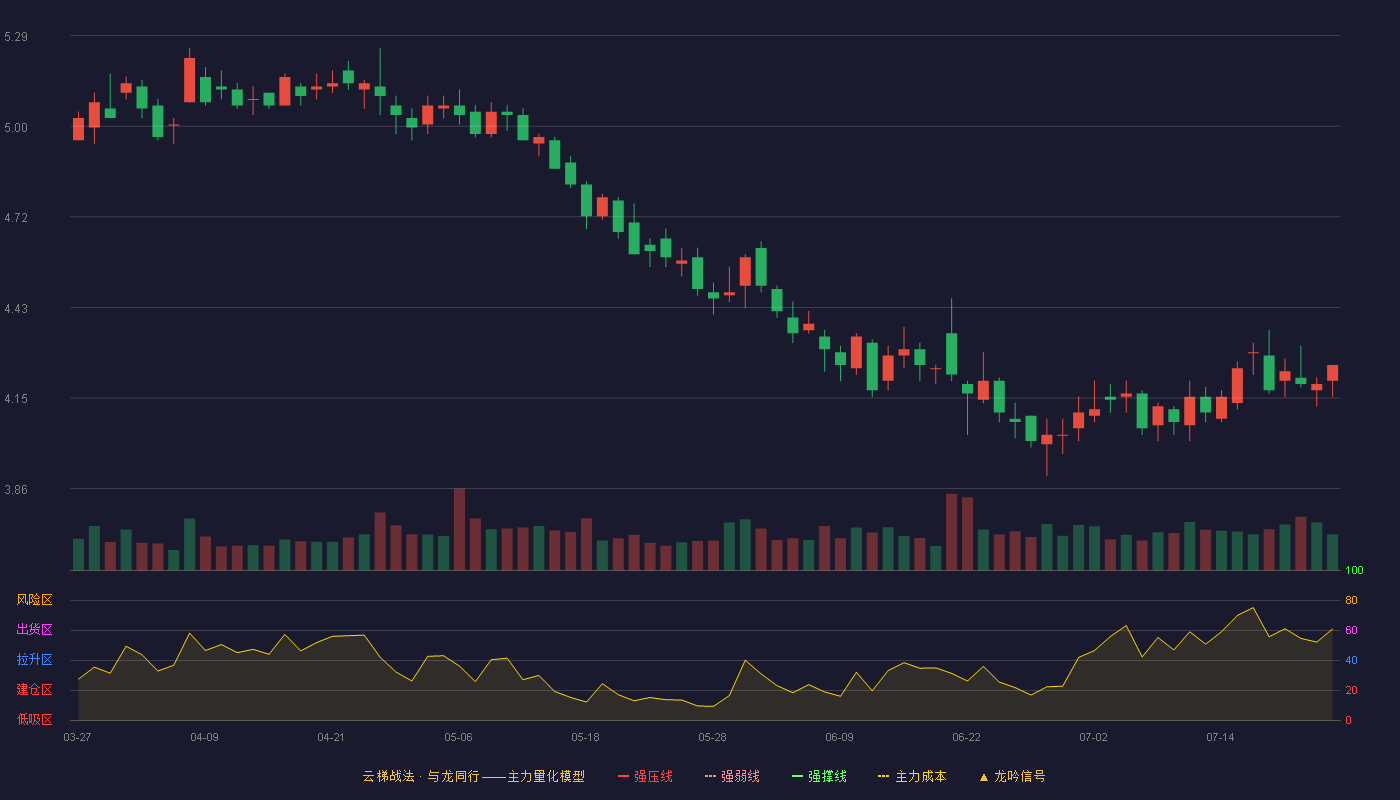The width and height of the screenshot is (1400, 800).
Task: Toggle the red 强压线 legend marker
Action: tap(623, 776)
